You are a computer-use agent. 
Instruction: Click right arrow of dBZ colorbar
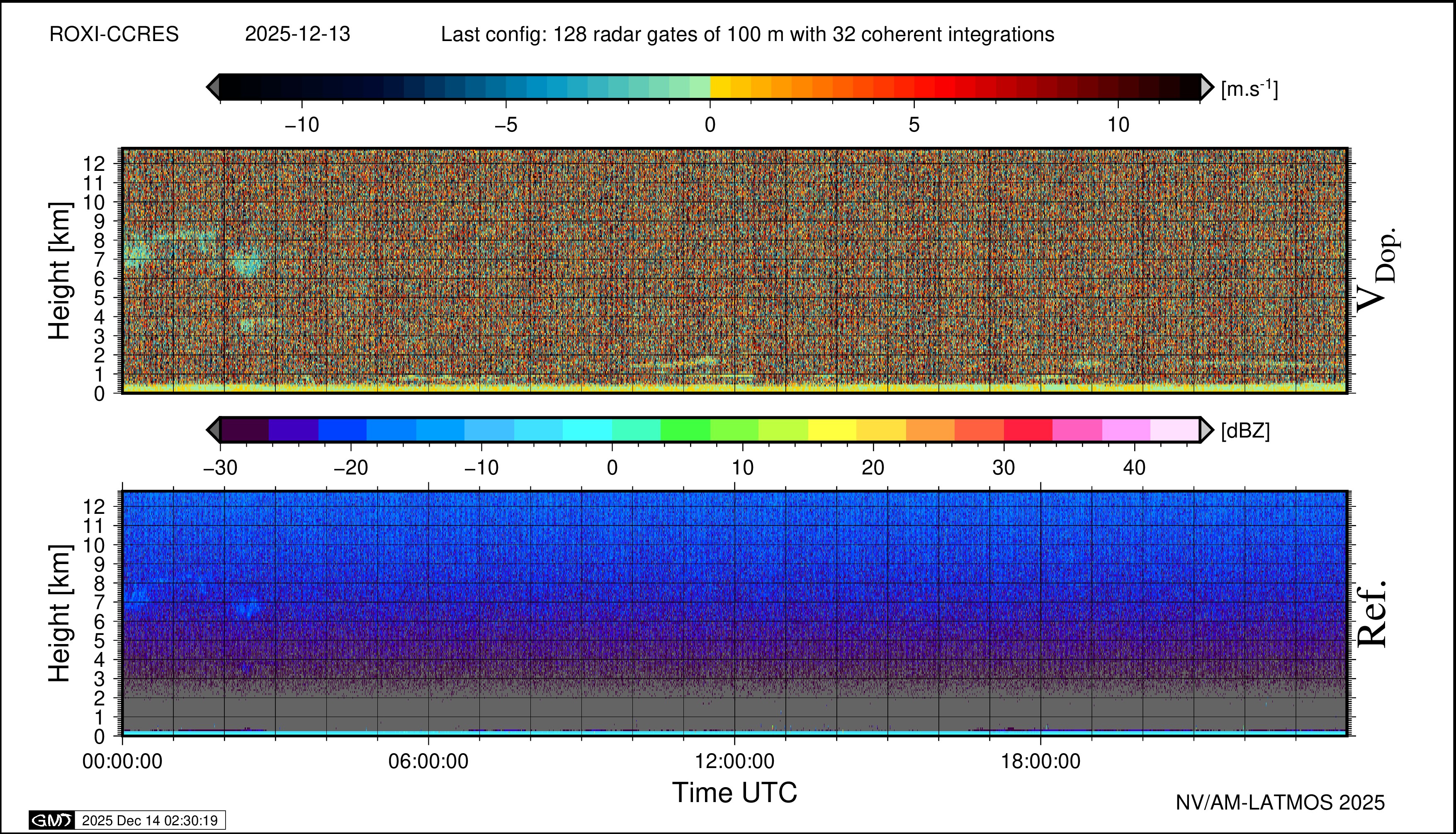tap(1206, 430)
